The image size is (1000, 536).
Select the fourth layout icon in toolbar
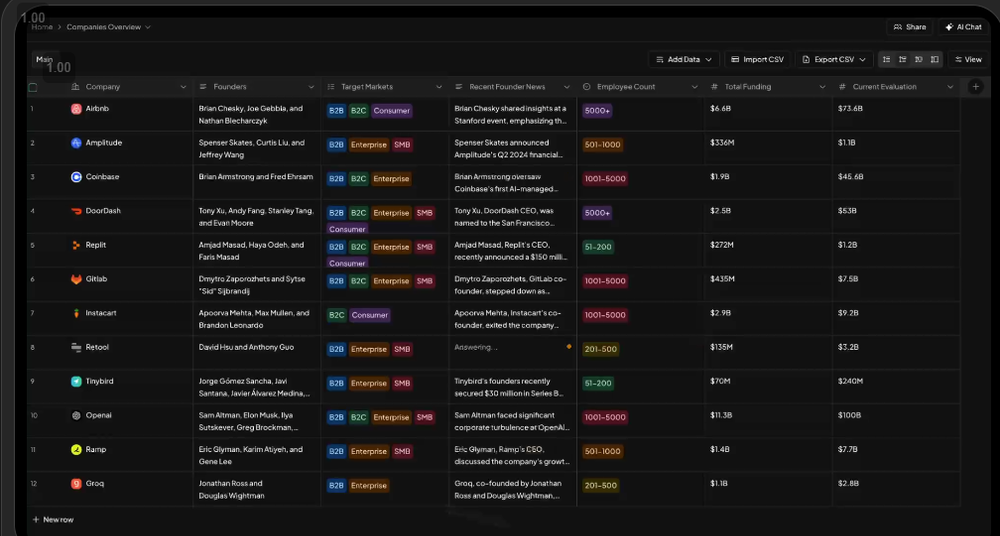point(934,59)
